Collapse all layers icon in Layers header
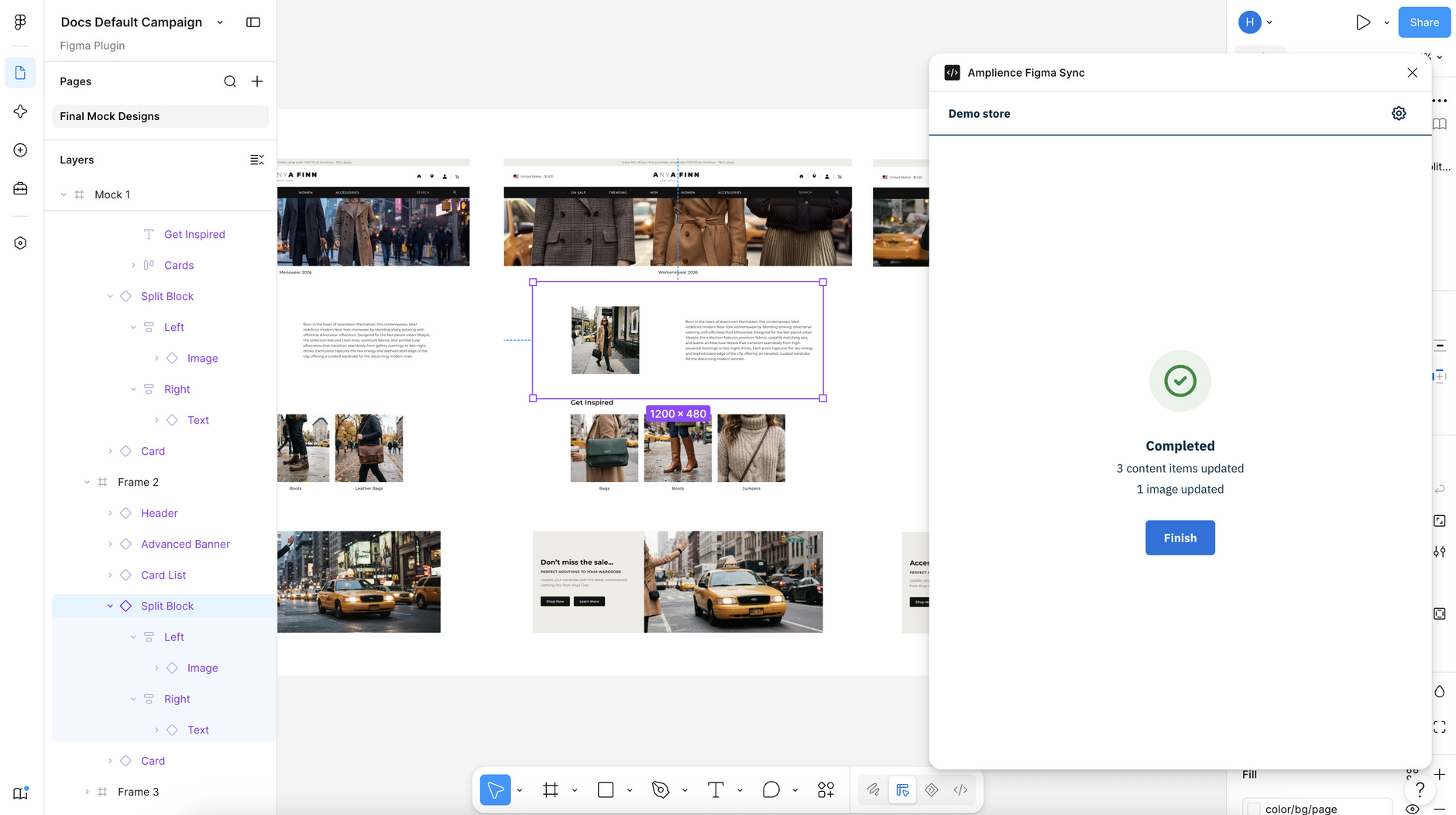This screenshot has height=815, width=1456. 257,160
